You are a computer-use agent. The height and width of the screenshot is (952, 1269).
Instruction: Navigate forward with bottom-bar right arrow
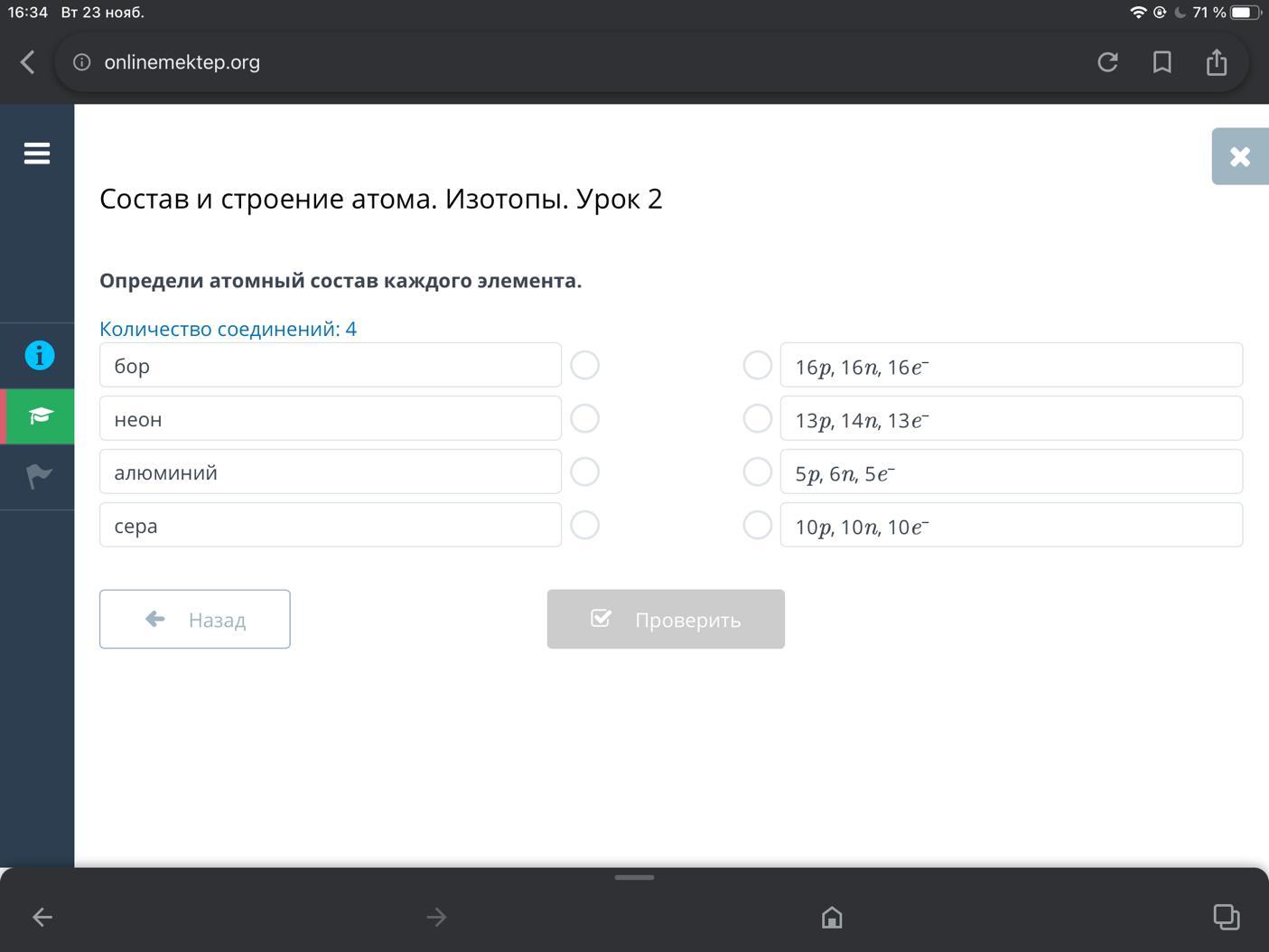click(x=436, y=917)
